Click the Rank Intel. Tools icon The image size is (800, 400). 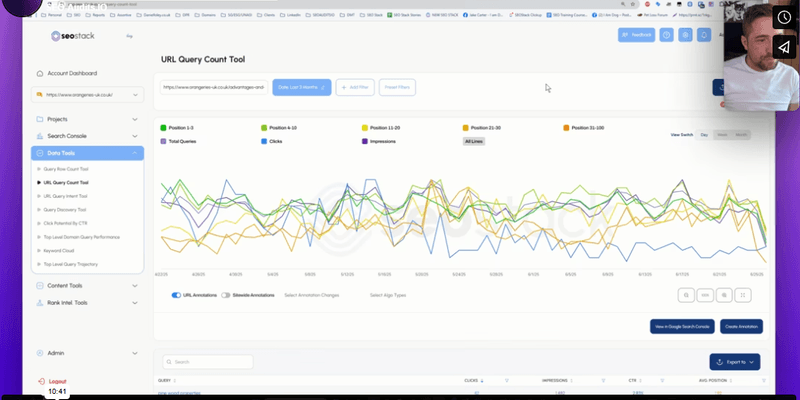coord(40,303)
